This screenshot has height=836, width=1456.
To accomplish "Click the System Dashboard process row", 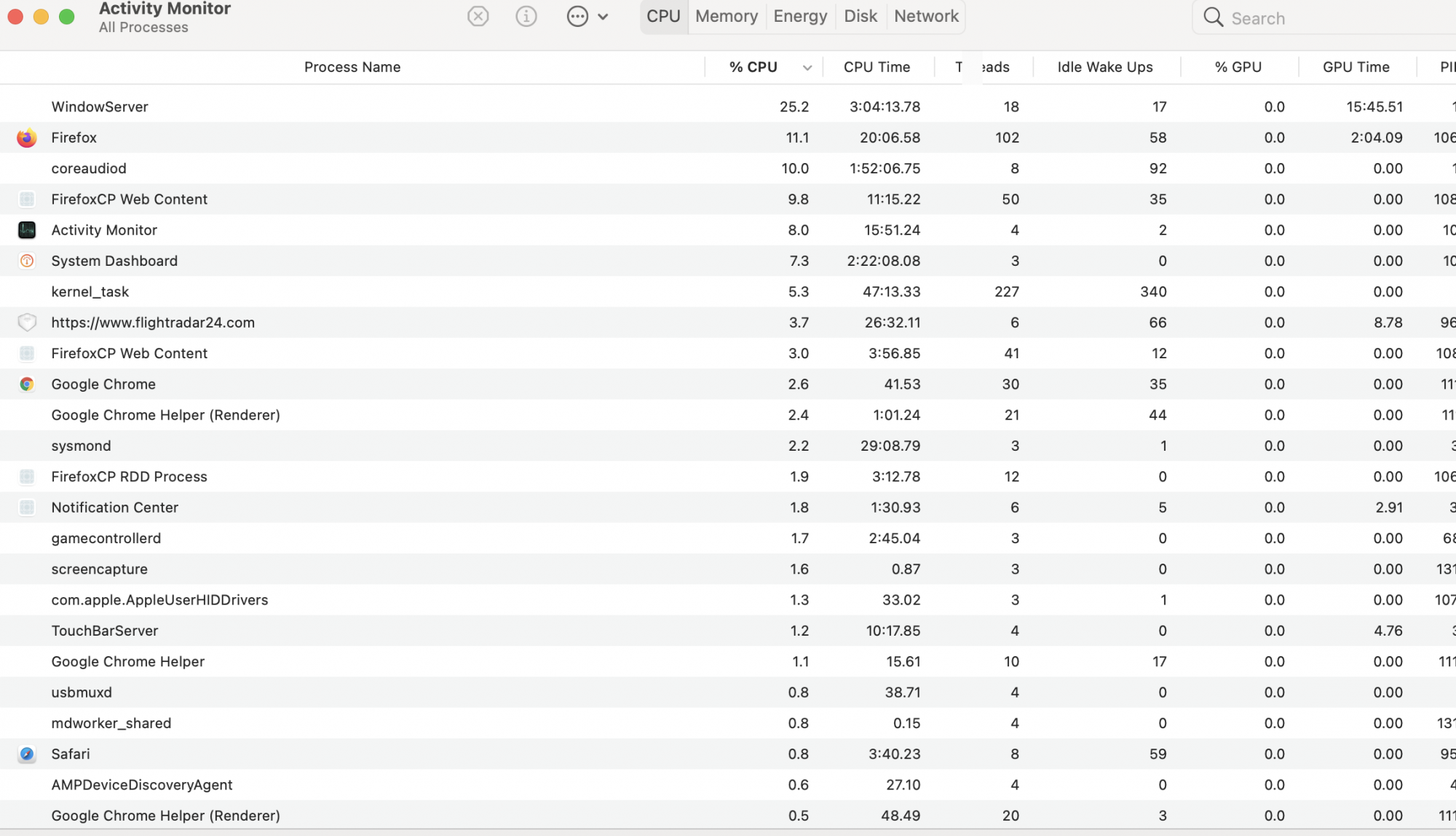I will click(728, 260).
